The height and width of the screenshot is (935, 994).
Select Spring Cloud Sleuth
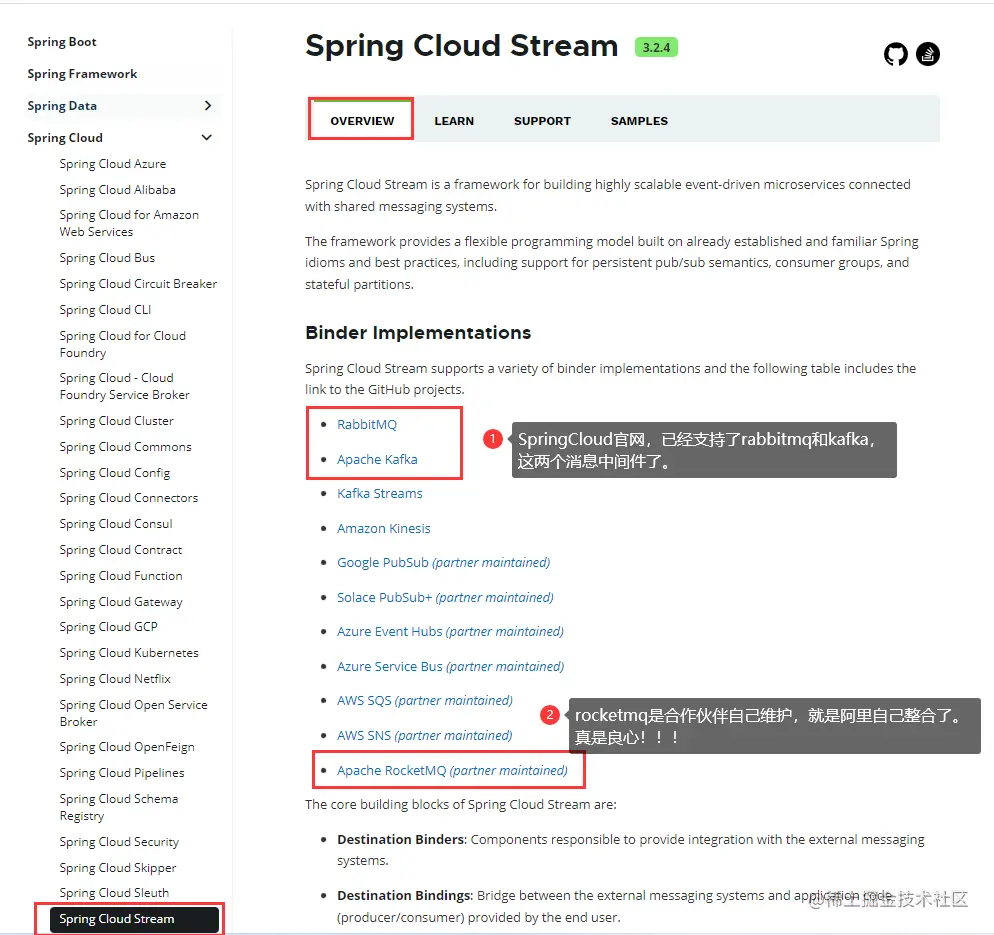114,893
